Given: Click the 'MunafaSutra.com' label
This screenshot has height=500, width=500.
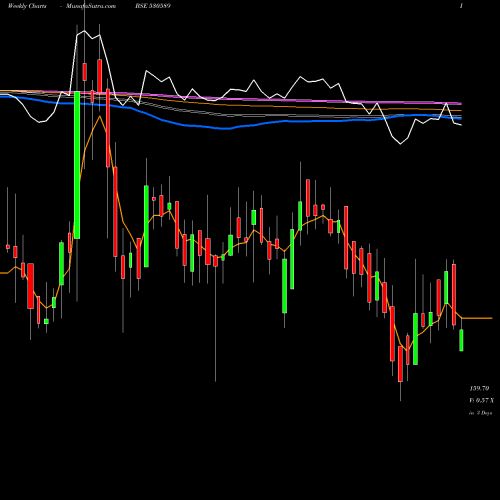Looking at the screenshot, I should point(91,6).
